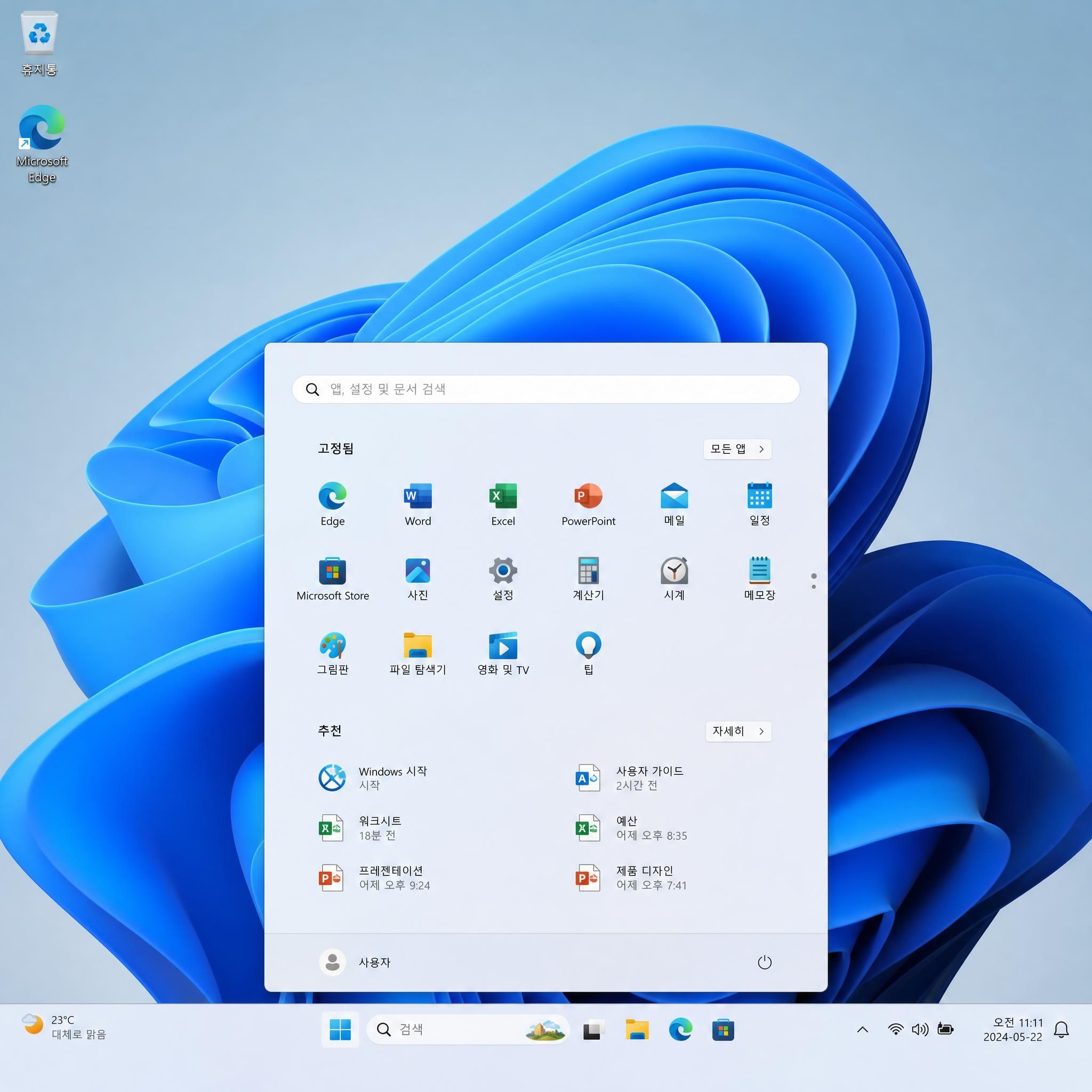Start PowerPoint from pinned apps
This screenshot has height=1092, width=1092.
click(589, 504)
